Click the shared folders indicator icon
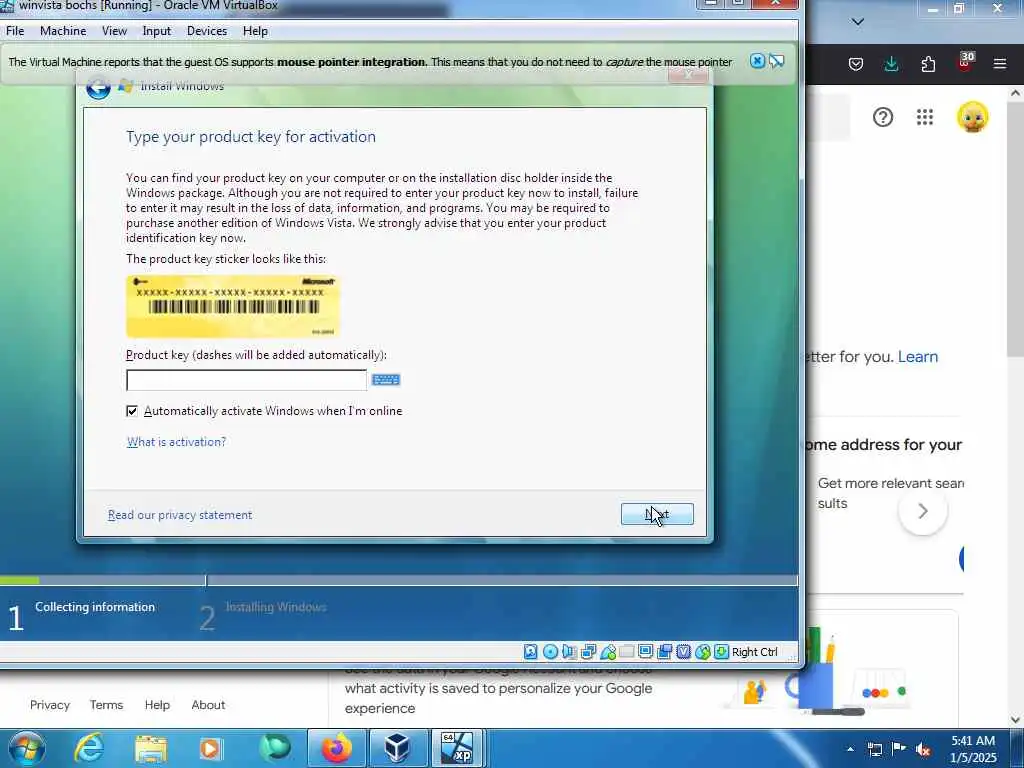The width and height of the screenshot is (1024, 768). click(x=626, y=652)
